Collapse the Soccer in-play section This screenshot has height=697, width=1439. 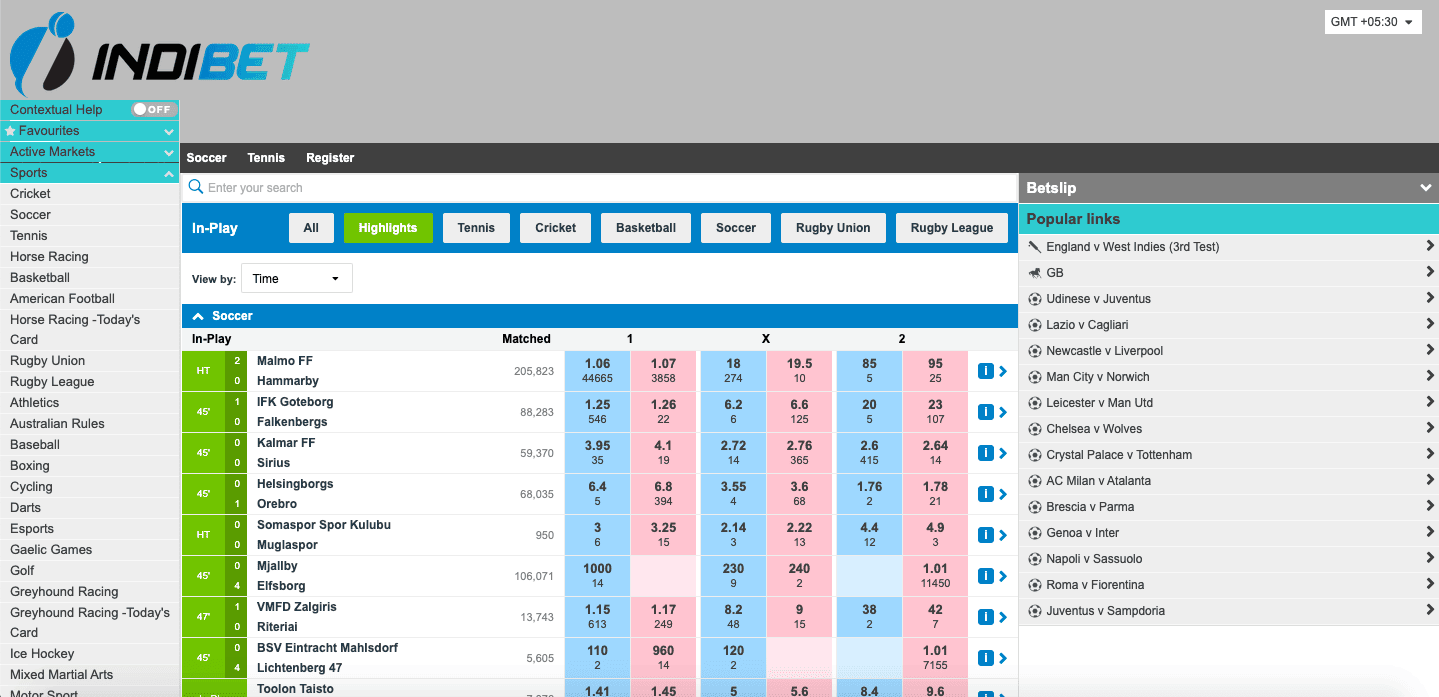click(x=198, y=316)
